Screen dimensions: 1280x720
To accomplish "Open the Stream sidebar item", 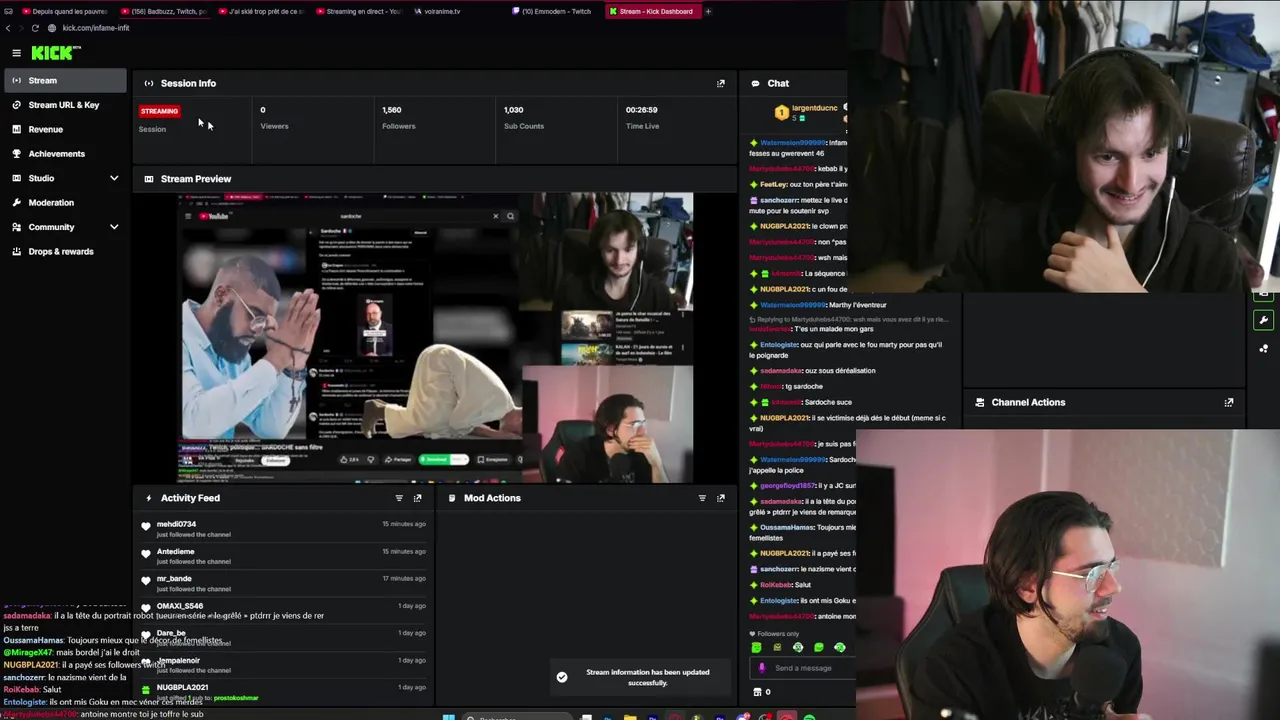I will click(x=64, y=80).
